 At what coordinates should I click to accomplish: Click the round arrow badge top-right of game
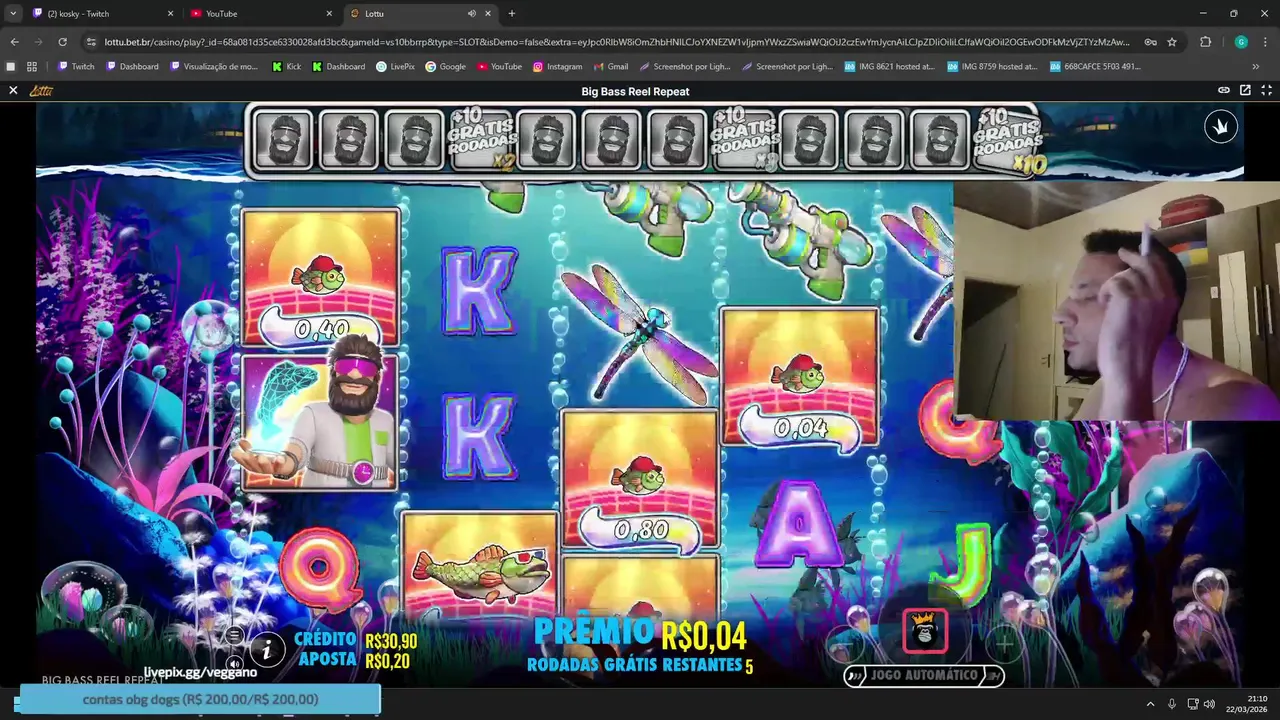tap(1221, 127)
